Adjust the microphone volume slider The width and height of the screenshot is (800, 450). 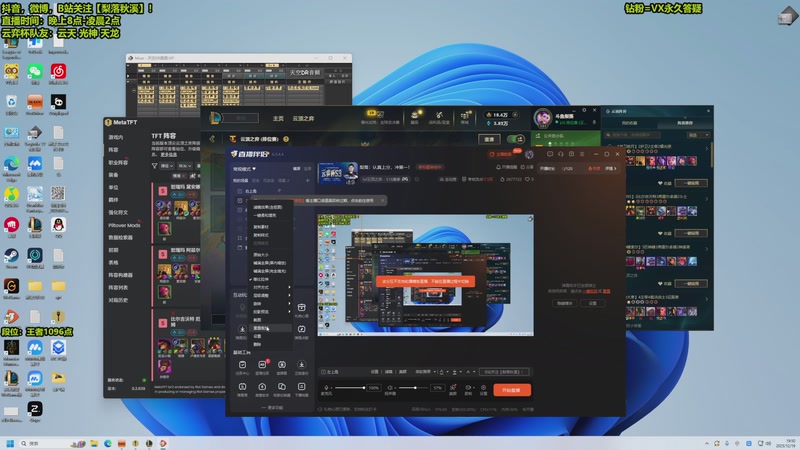(349, 388)
